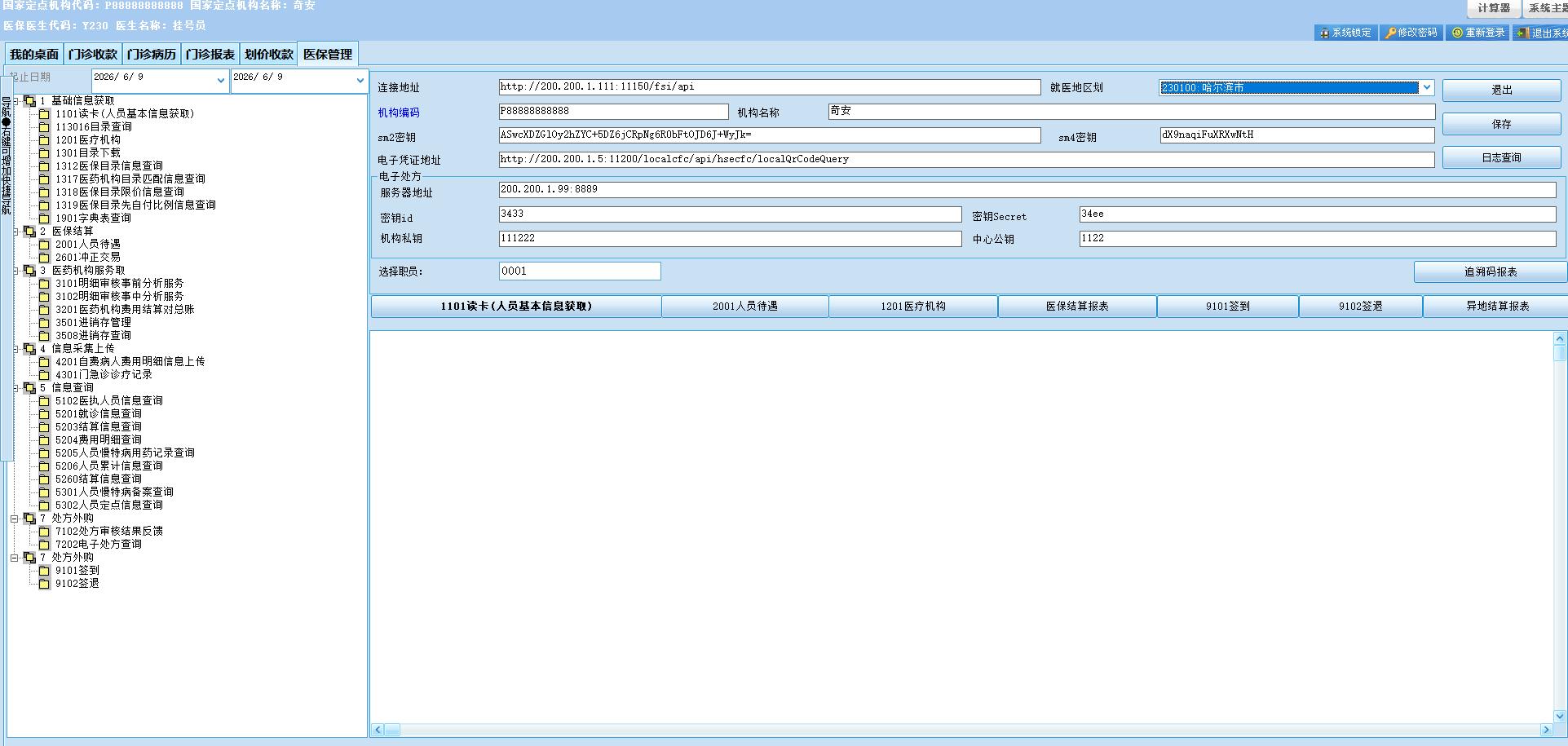The image size is (1568, 746).
Task: Click folder icon beside 7102处方审核结果反馈
Action: (45, 532)
